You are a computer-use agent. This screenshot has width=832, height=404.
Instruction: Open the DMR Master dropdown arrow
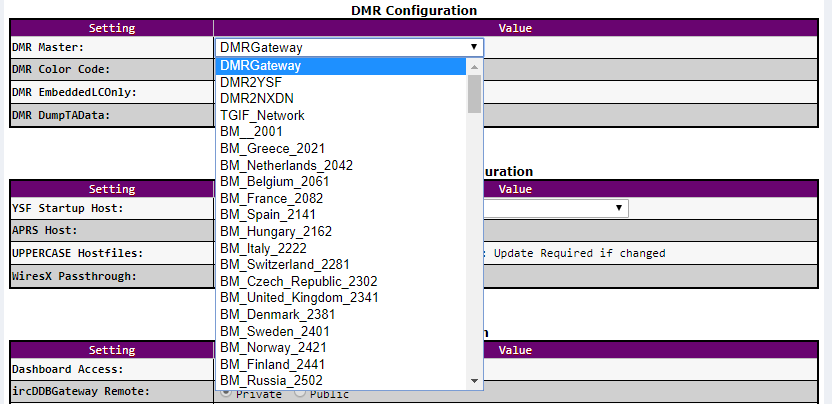474,47
